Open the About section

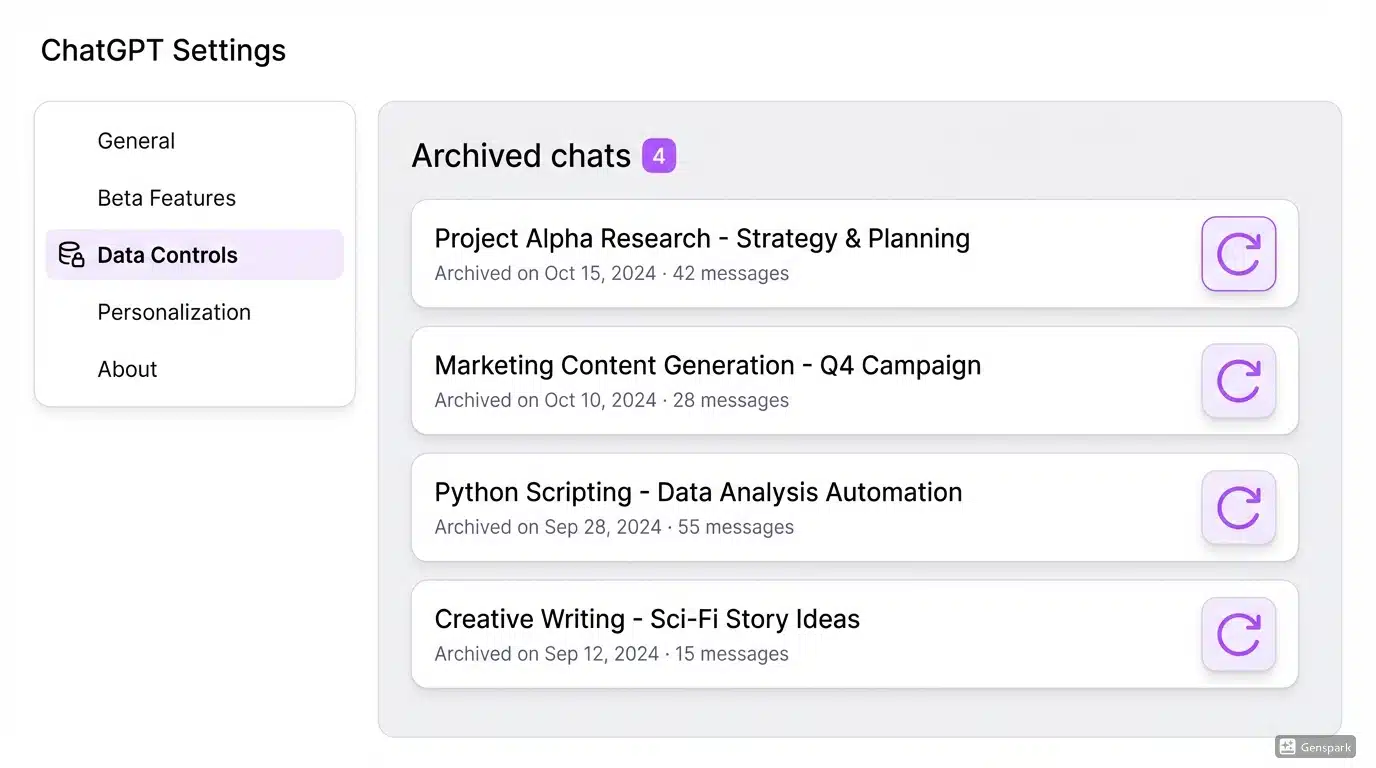click(x=127, y=369)
